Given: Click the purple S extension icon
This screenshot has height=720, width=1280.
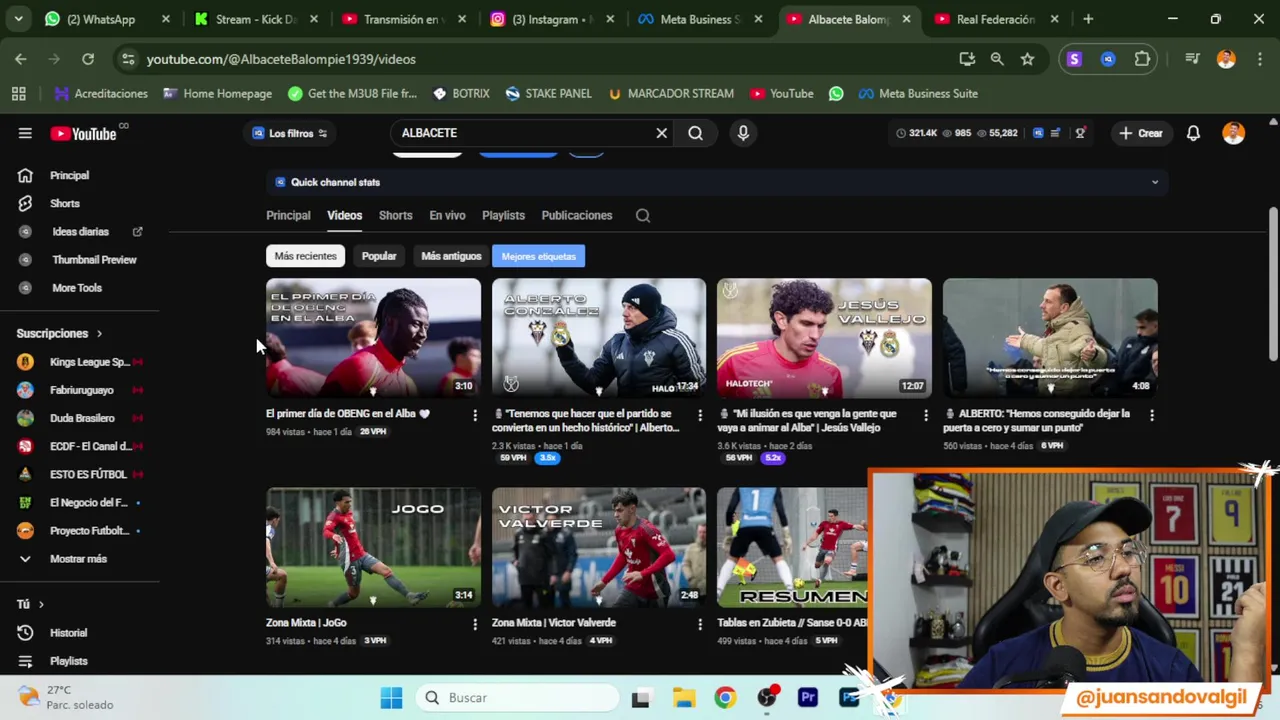Looking at the screenshot, I should tap(1074, 59).
